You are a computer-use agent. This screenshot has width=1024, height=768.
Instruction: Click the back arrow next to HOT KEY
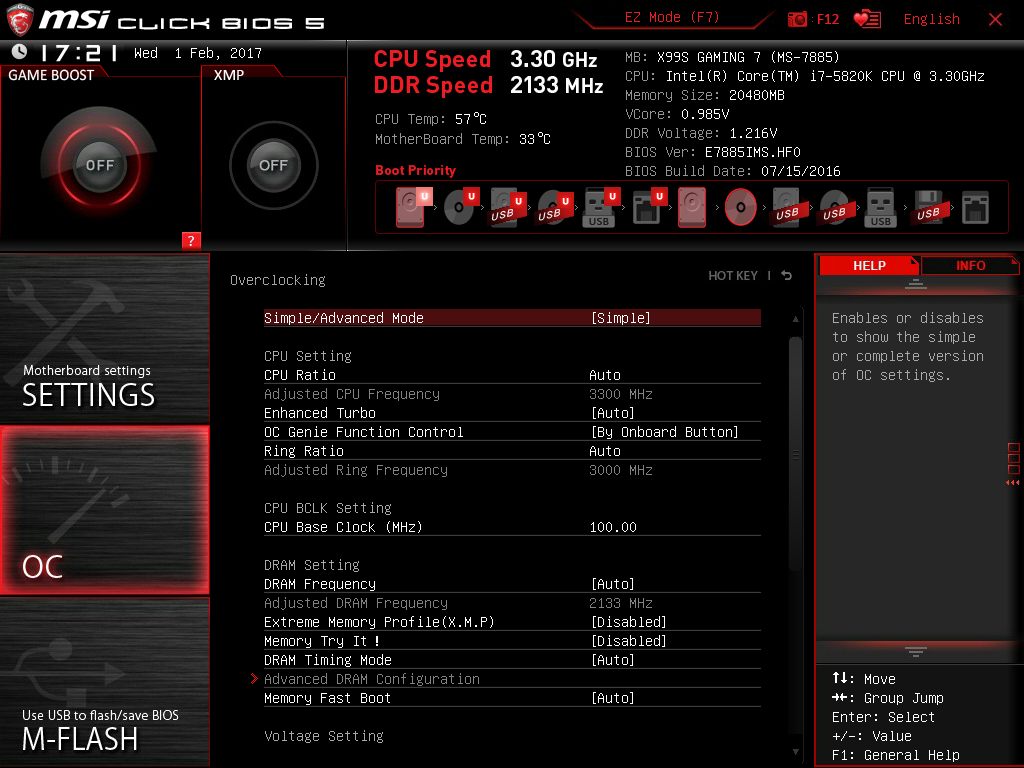click(x=787, y=276)
